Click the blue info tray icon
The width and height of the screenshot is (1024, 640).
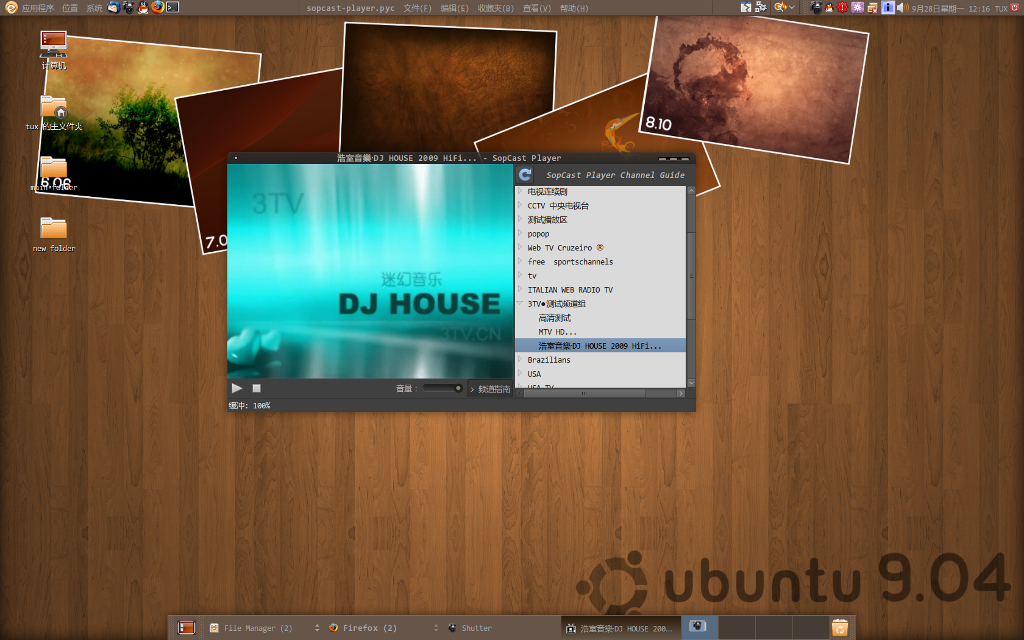[x=888, y=7]
